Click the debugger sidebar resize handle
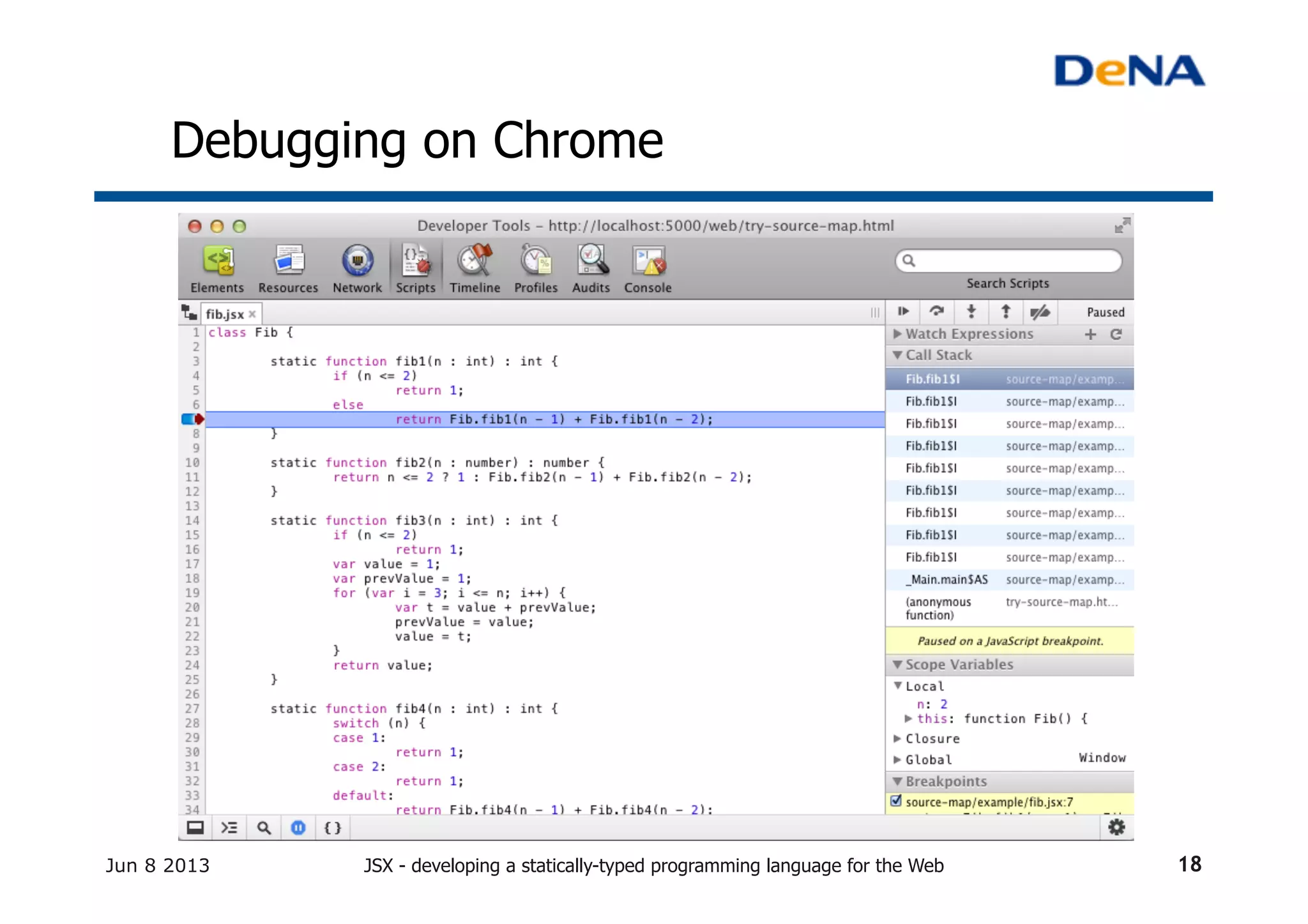The image size is (1308, 924). click(x=874, y=313)
